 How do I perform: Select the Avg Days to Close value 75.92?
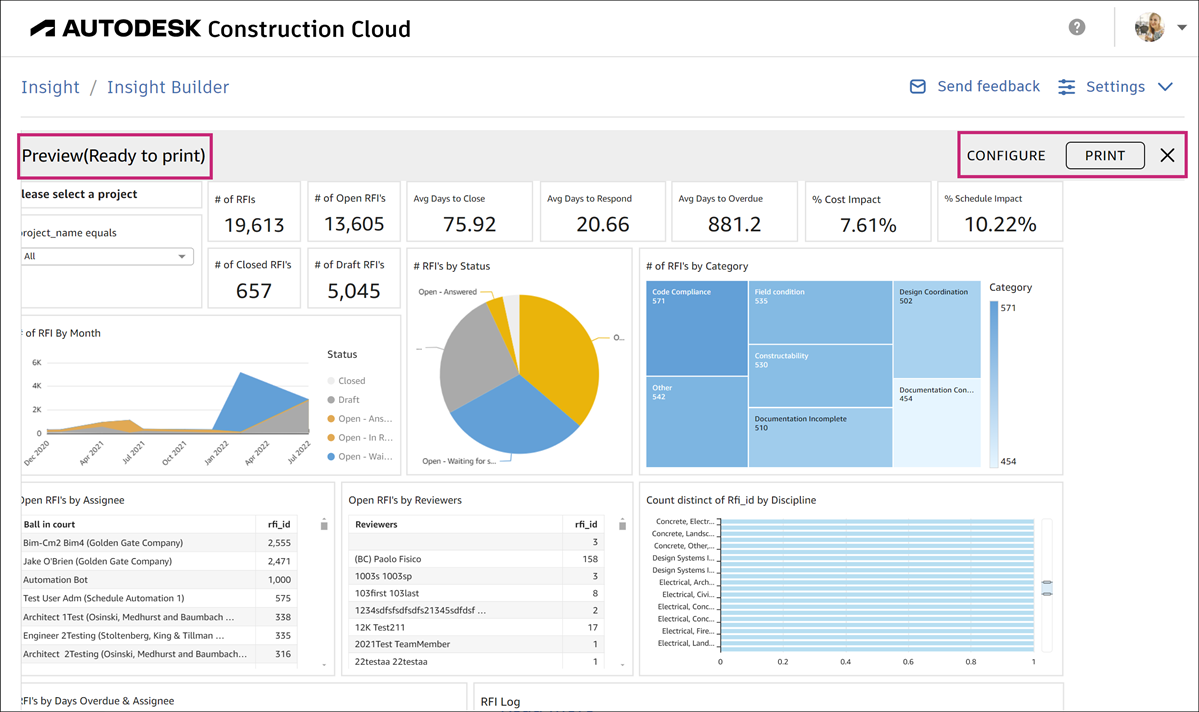[x=470, y=224]
